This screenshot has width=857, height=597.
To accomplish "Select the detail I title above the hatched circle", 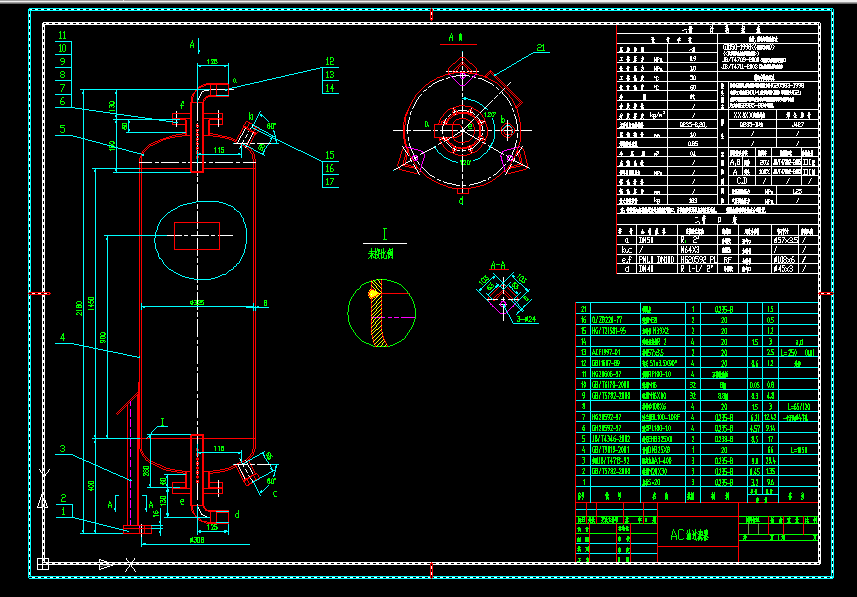I will (384, 235).
